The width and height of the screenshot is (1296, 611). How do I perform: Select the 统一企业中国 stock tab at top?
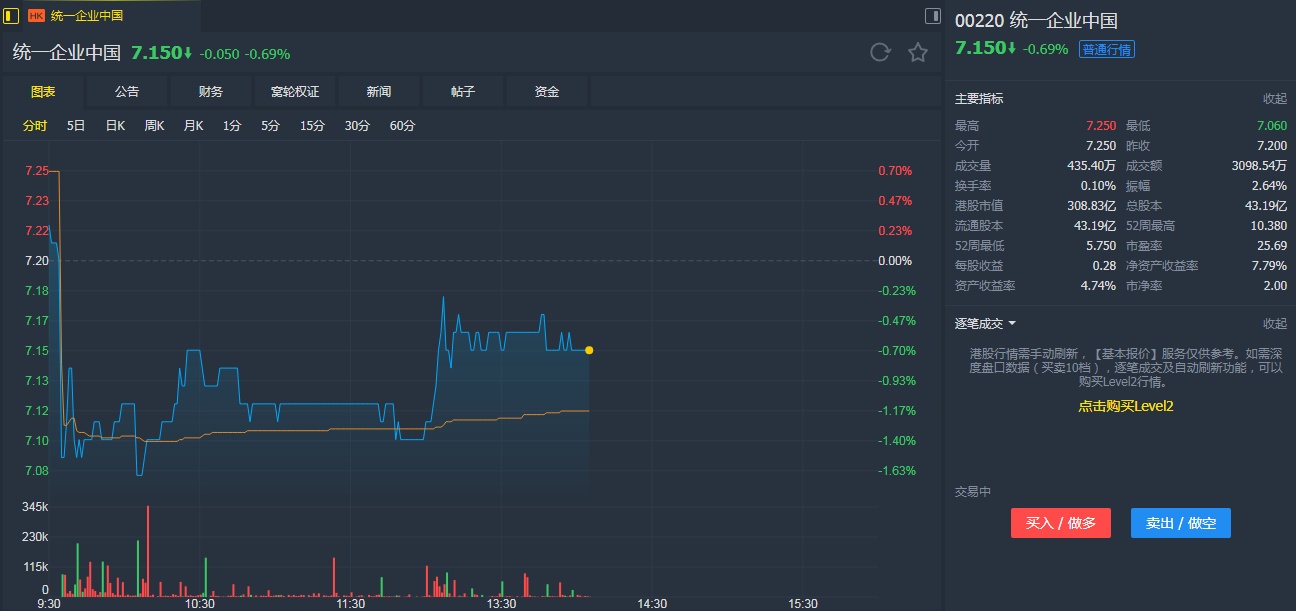(87, 16)
